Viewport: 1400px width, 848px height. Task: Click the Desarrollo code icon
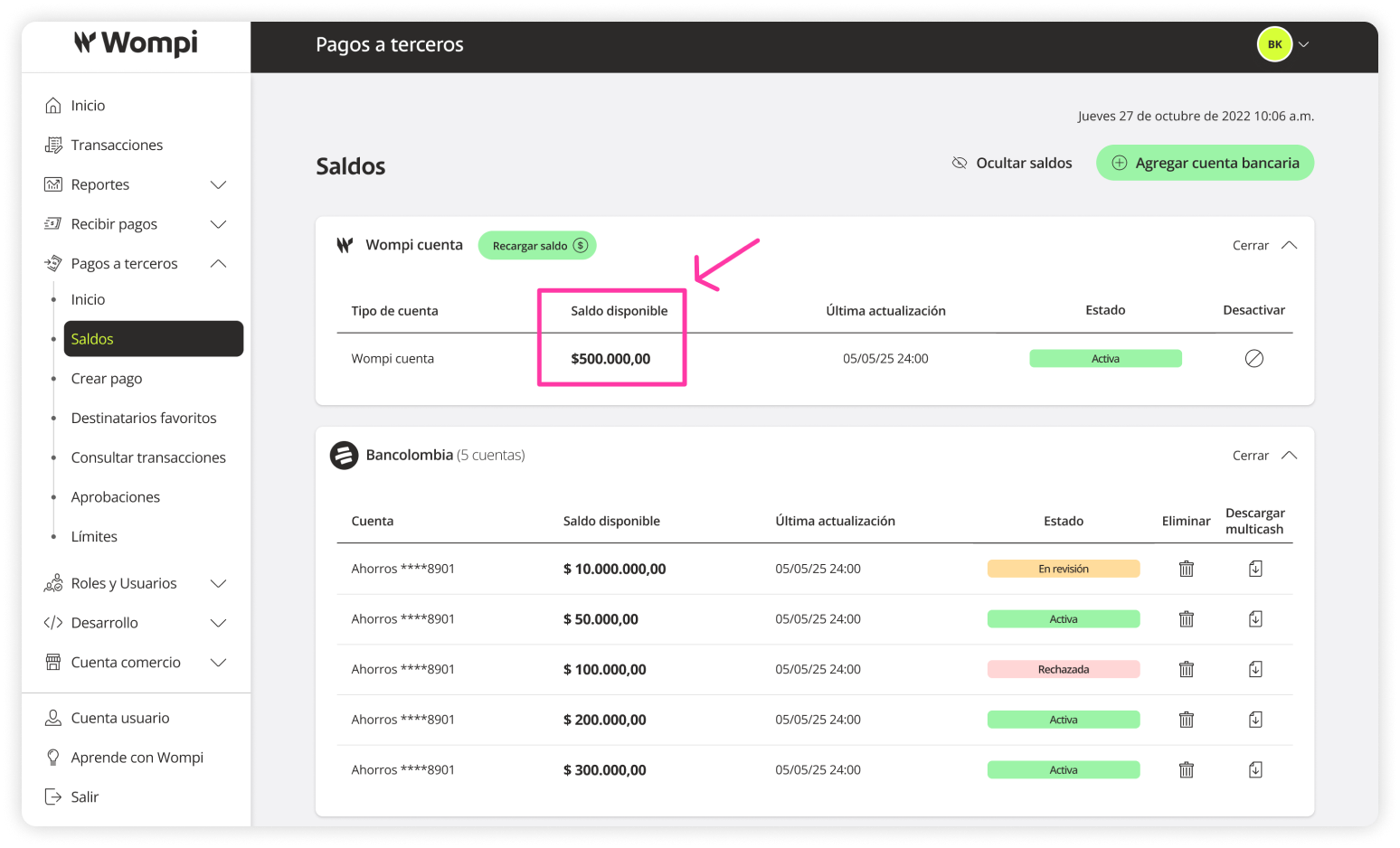point(53,623)
